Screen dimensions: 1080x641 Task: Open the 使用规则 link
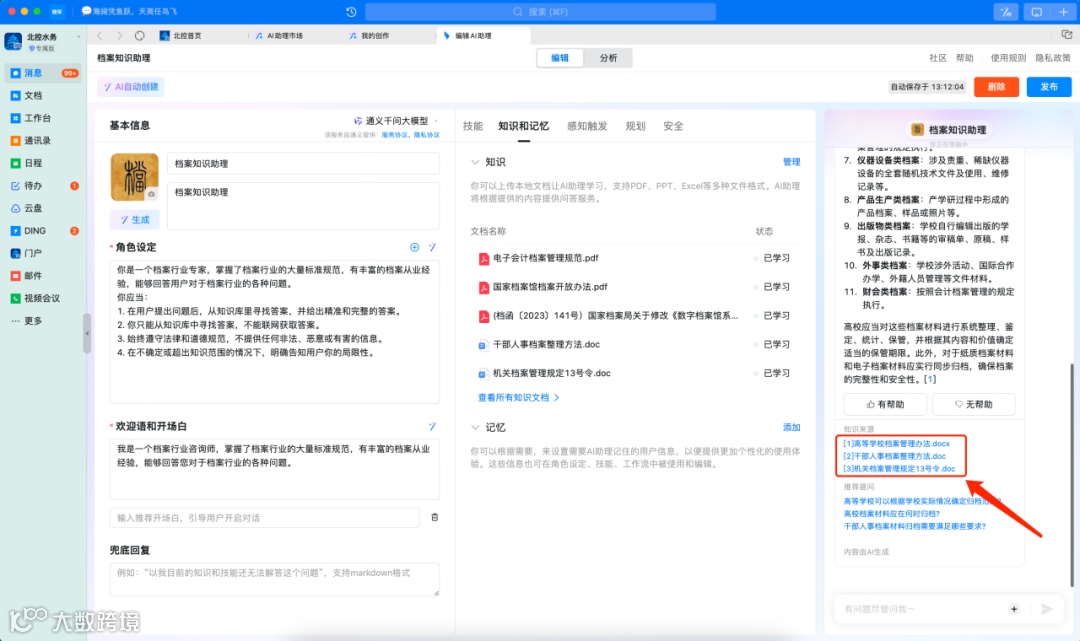click(x=1008, y=58)
